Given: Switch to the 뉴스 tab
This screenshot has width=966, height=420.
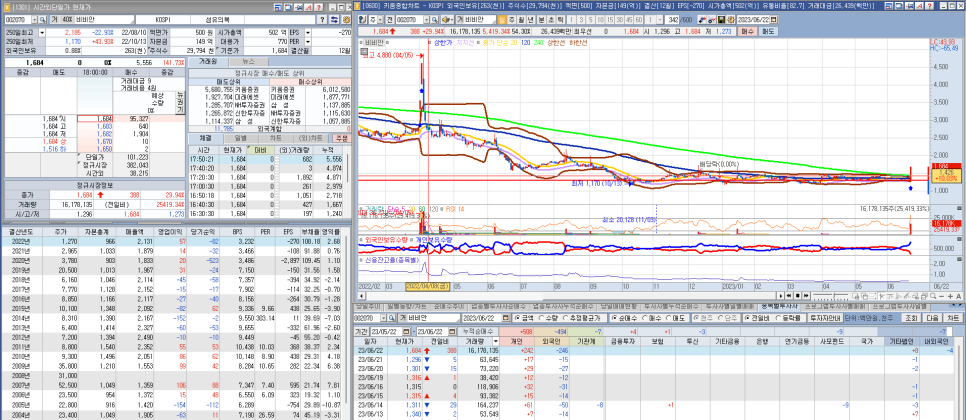Looking at the screenshot, I should [x=248, y=61].
